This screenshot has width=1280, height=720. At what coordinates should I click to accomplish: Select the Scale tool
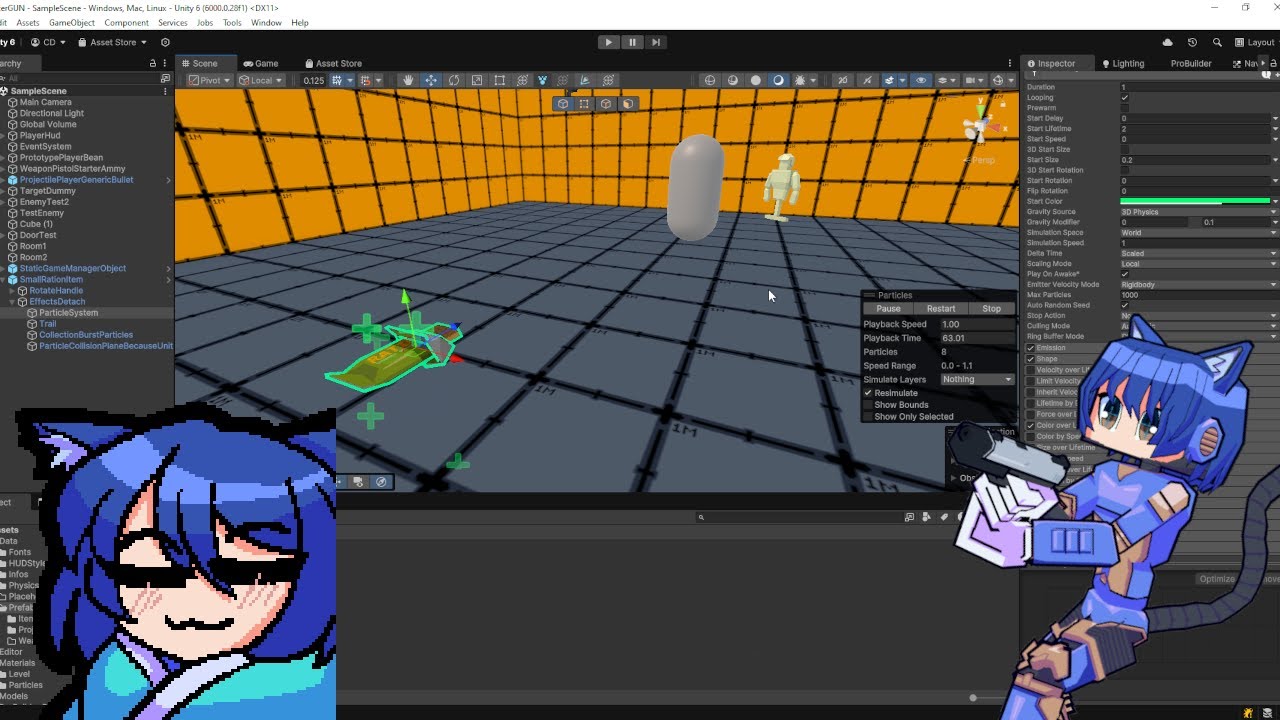tap(477, 80)
